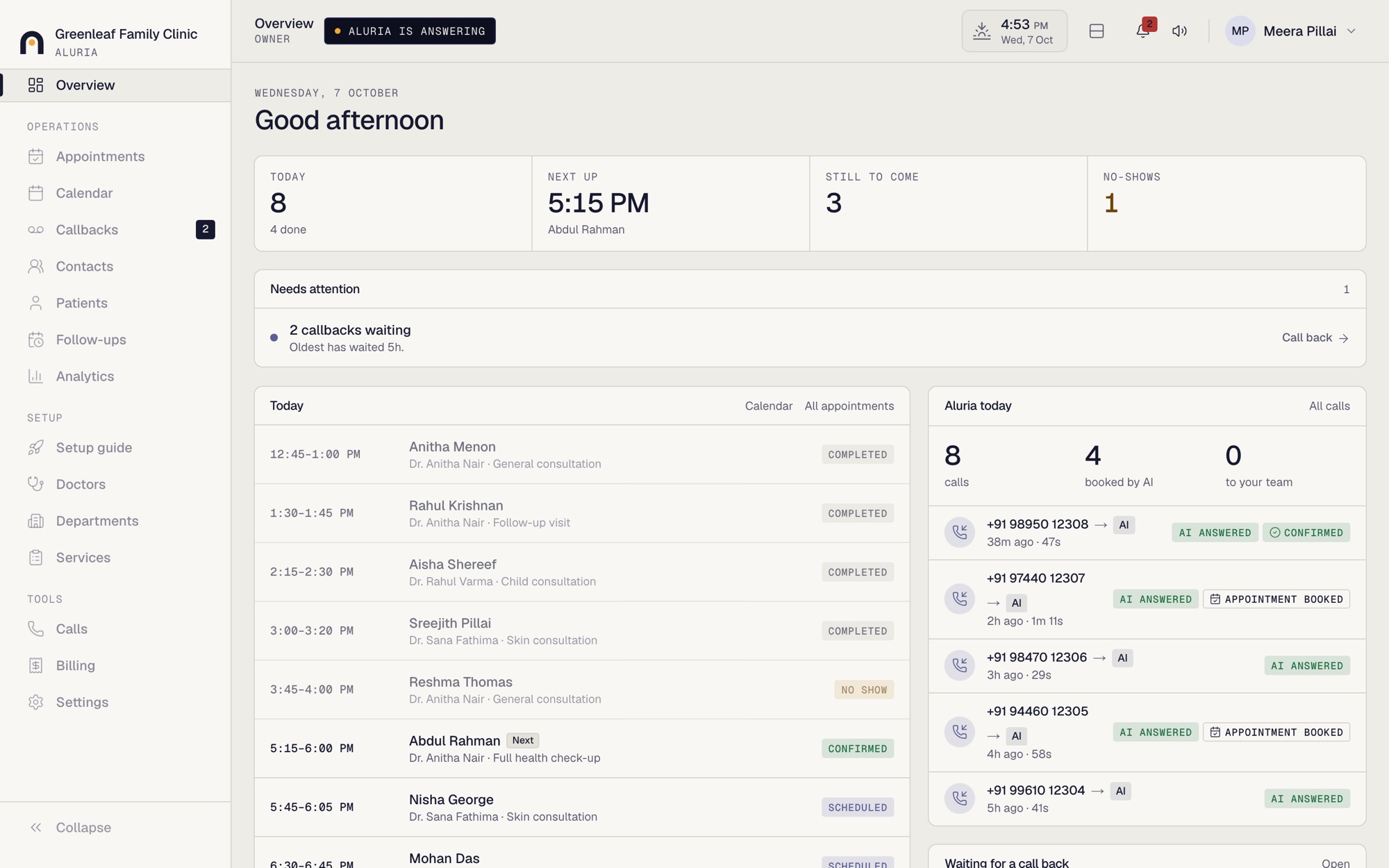Click the Departments building icon
1389x868 pixels.
[x=36, y=521]
